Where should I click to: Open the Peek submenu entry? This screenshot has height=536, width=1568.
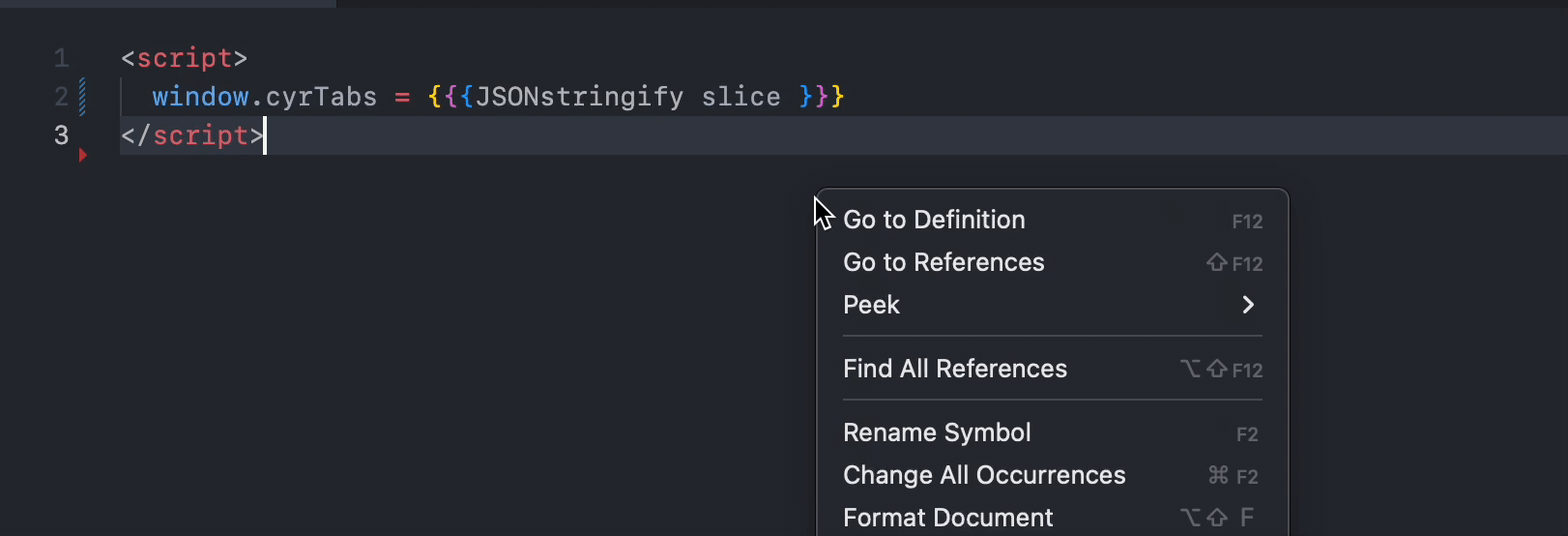[1053, 305]
